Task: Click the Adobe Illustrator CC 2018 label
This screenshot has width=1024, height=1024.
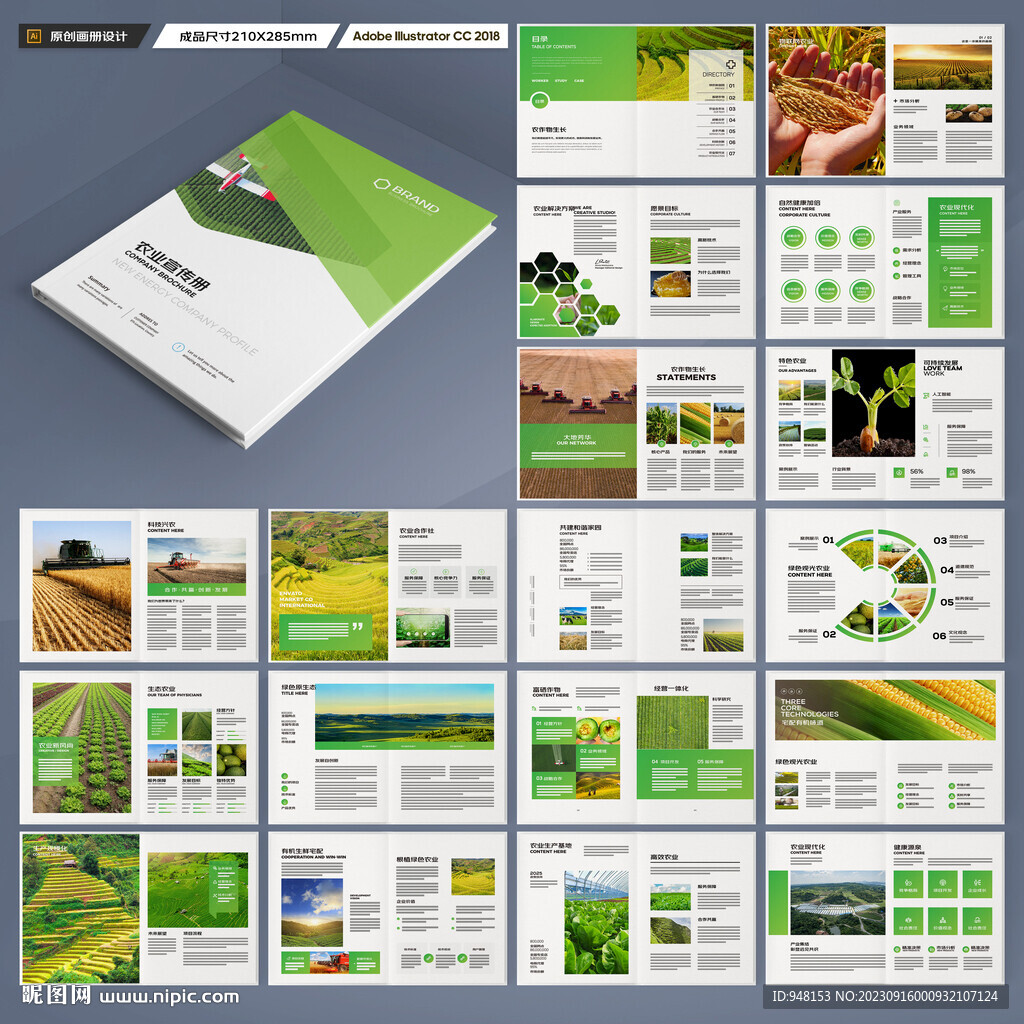Action: click(426, 37)
